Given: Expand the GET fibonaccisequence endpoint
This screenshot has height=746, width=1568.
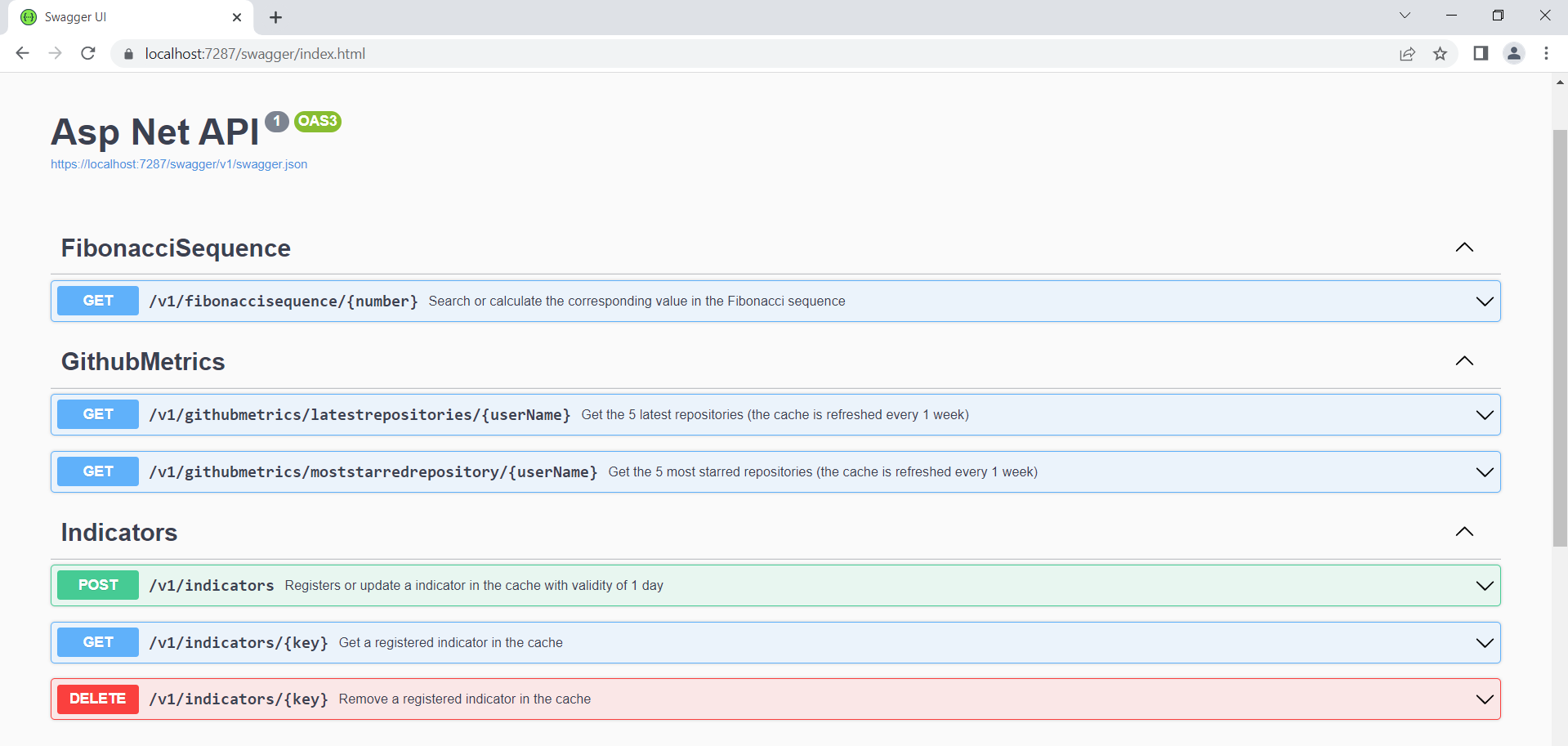Looking at the screenshot, I should pyautogui.click(x=1484, y=302).
